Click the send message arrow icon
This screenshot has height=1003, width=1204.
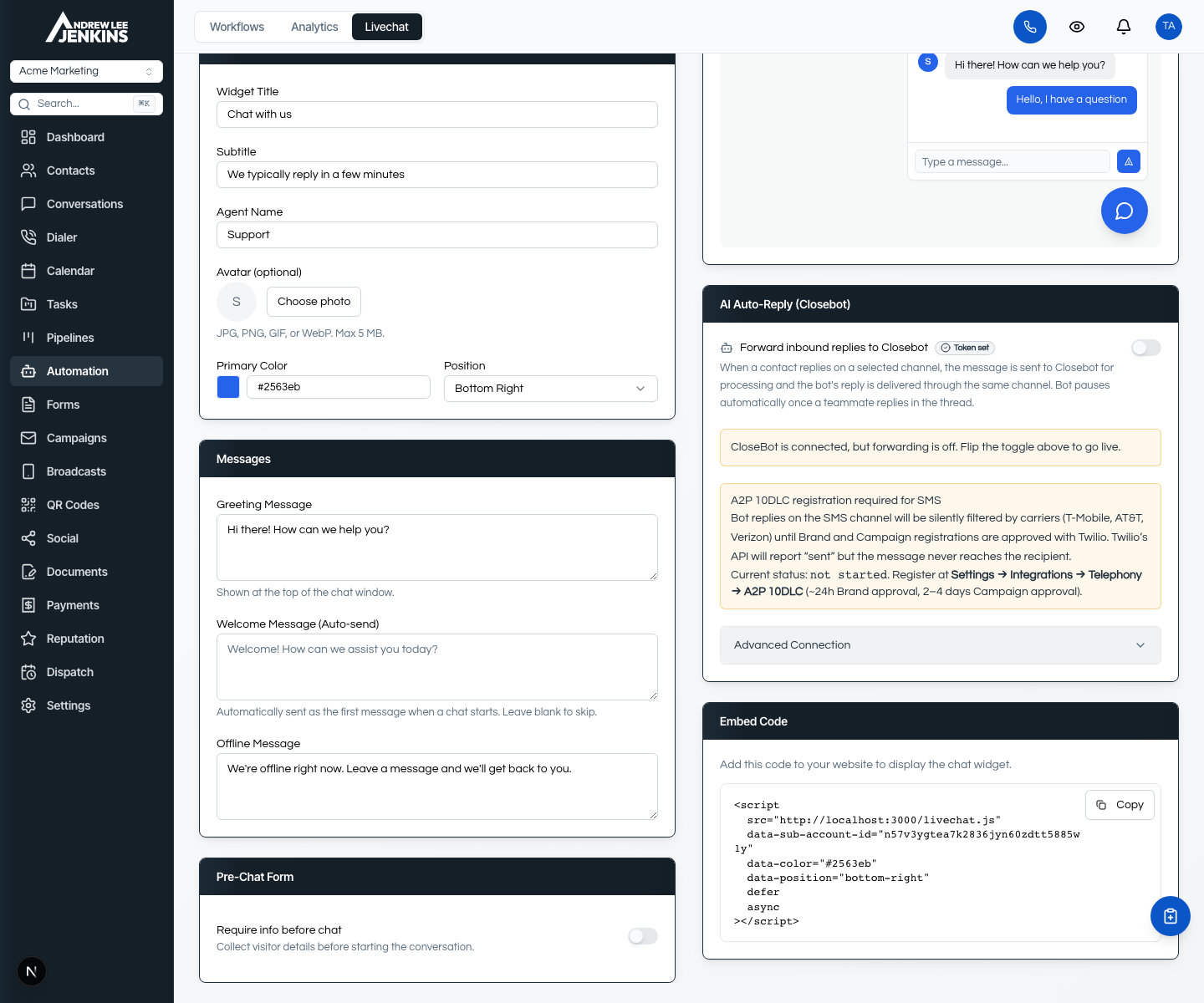pyautogui.click(x=1129, y=161)
